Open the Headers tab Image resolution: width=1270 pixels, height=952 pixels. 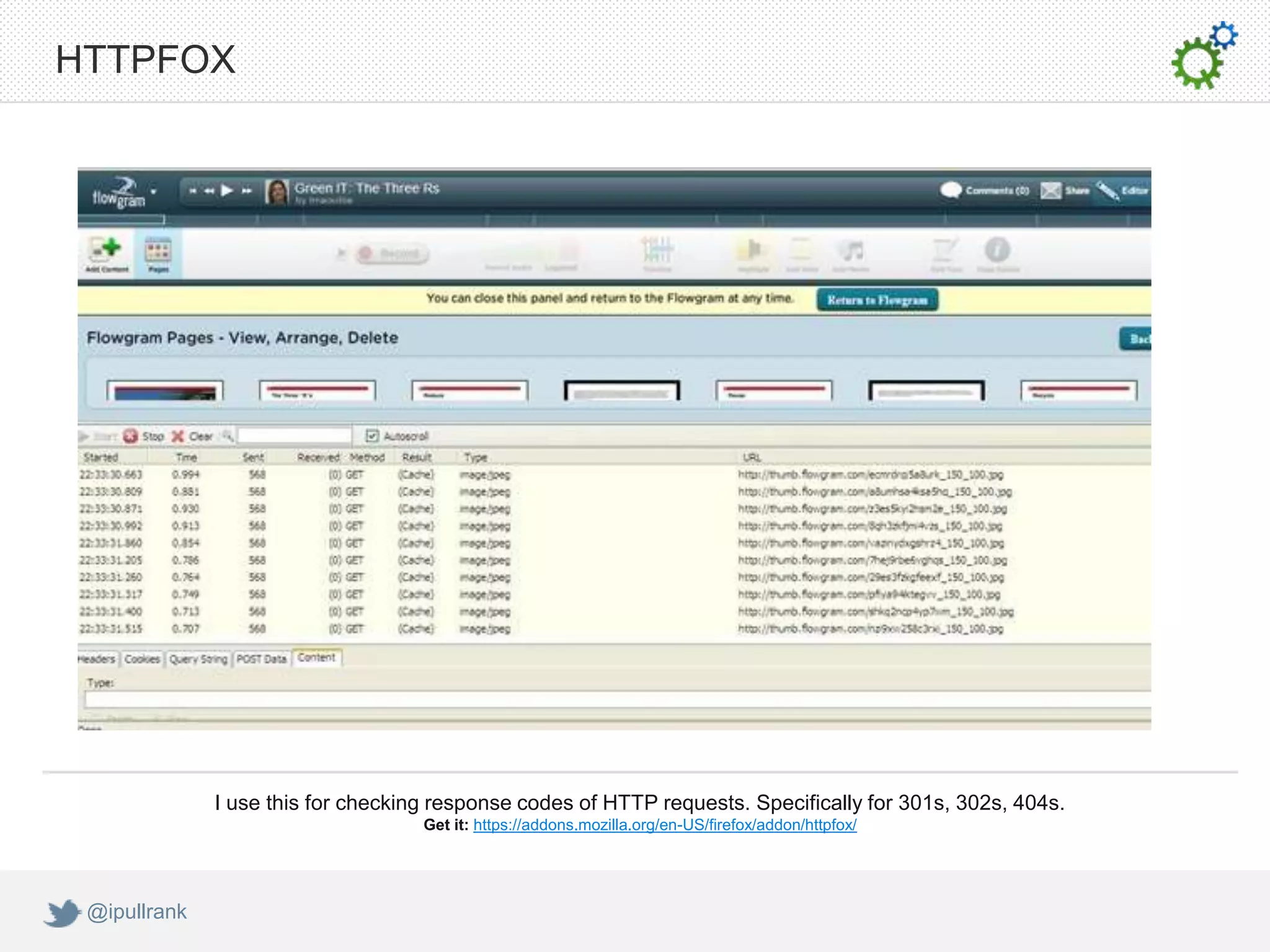pos(97,659)
